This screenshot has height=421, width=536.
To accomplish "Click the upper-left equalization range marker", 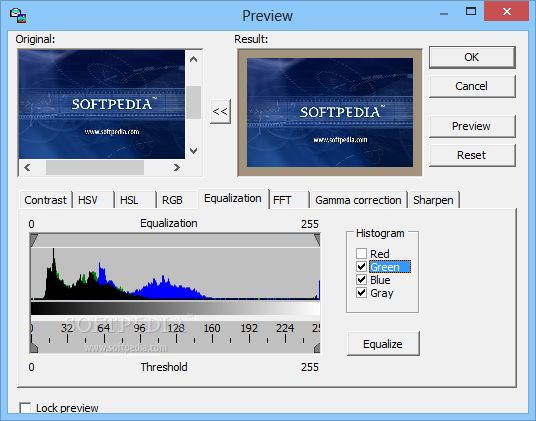I will pyautogui.click(x=34, y=240).
